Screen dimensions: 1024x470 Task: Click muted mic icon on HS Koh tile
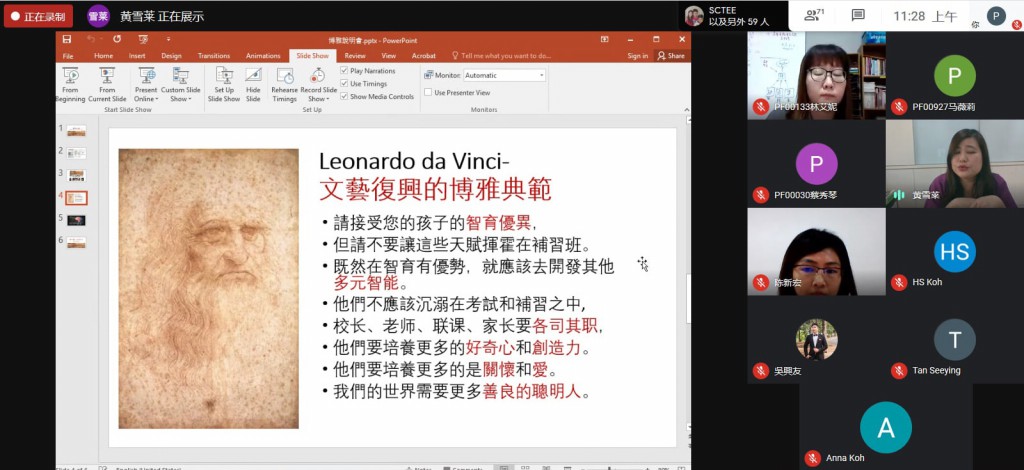point(899,283)
